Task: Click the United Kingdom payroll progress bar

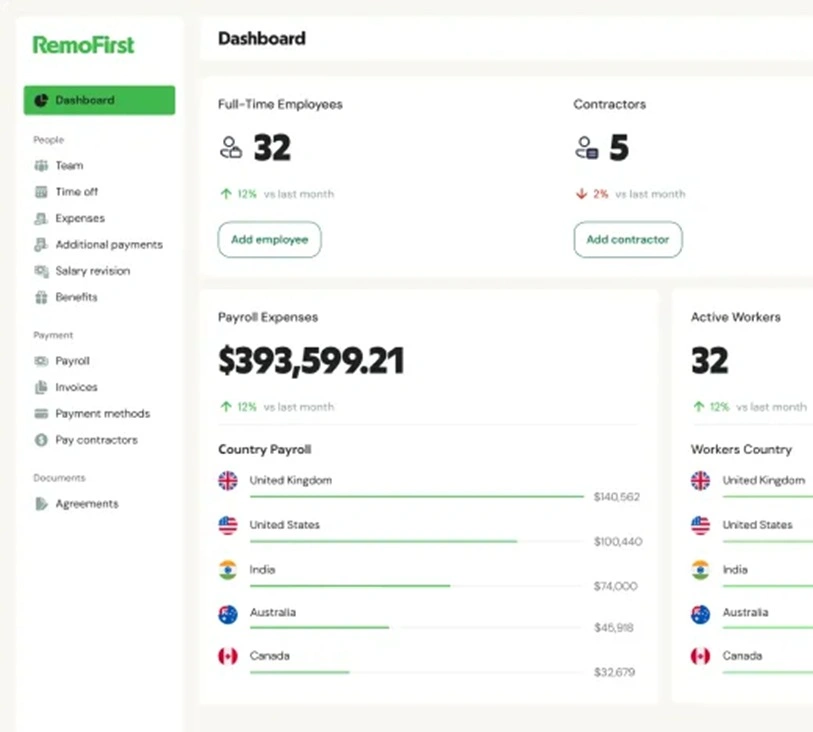Action: 416,496
